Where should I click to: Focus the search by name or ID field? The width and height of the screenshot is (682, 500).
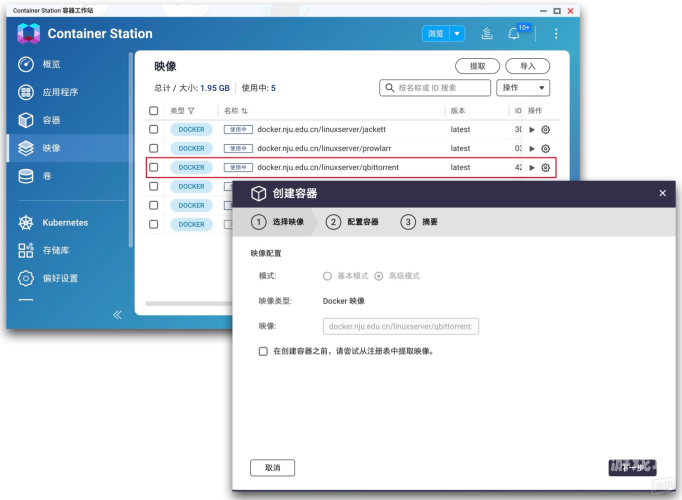[435, 88]
